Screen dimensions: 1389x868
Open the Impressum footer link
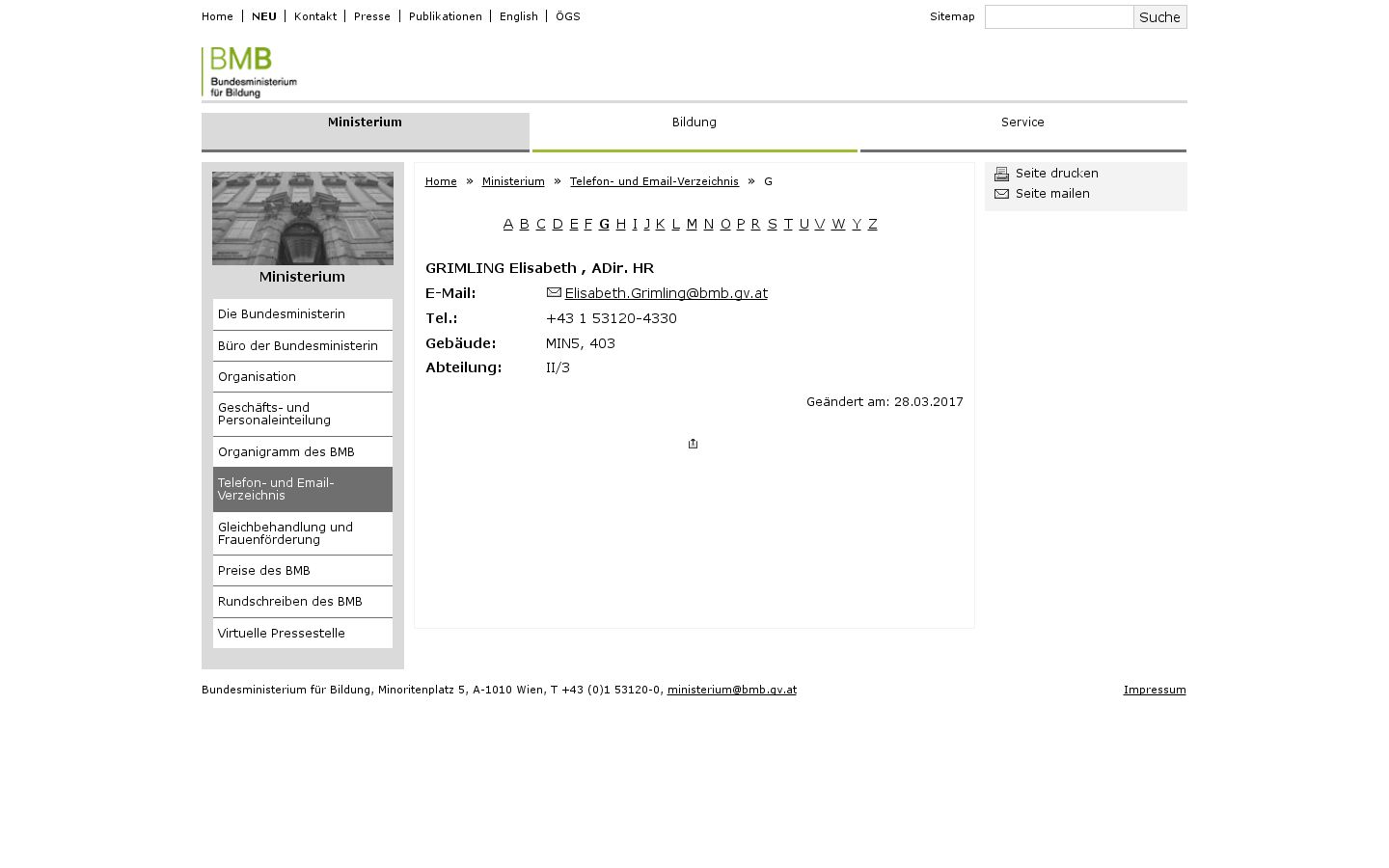click(x=1155, y=690)
